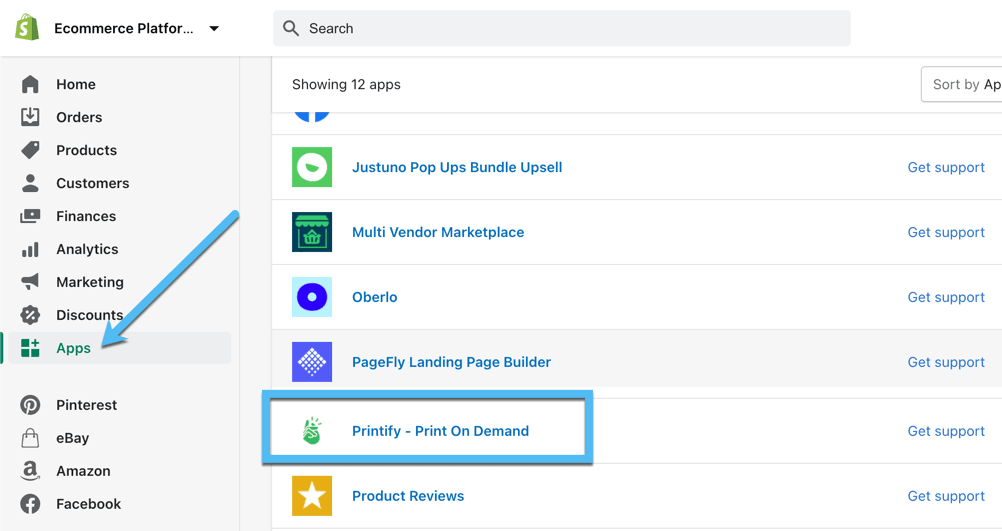Image resolution: width=1002 pixels, height=531 pixels.
Task: Click into the Search field
Action: pyautogui.click(x=562, y=28)
